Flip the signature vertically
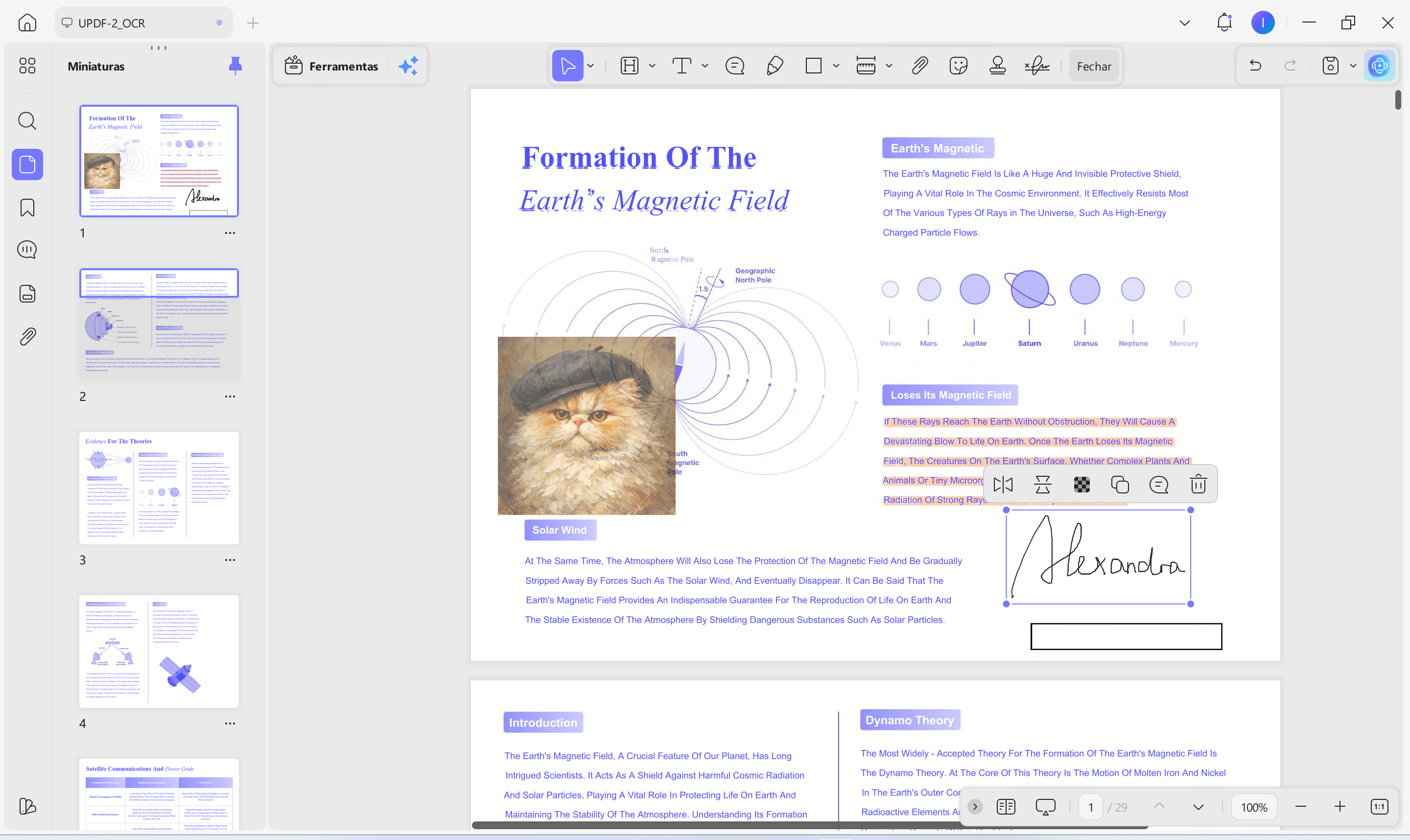The width and height of the screenshot is (1410, 840). click(1043, 485)
